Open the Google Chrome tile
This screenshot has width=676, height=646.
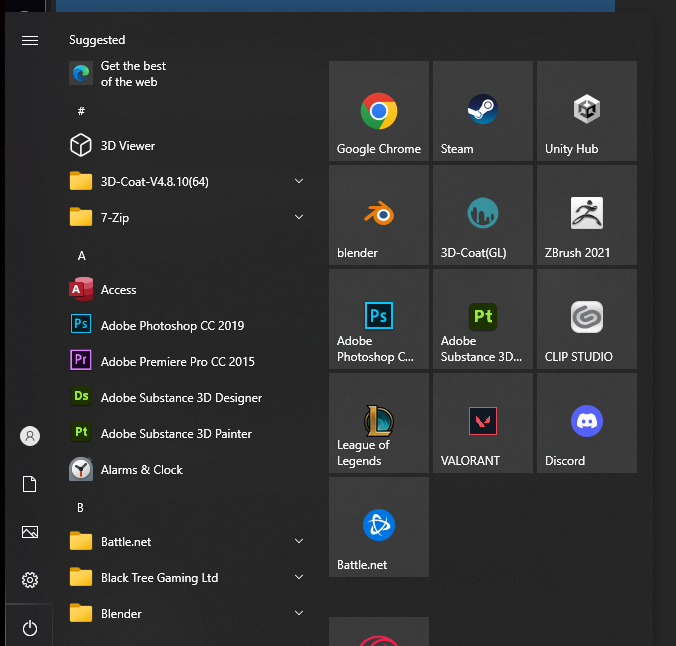(x=379, y=111)
